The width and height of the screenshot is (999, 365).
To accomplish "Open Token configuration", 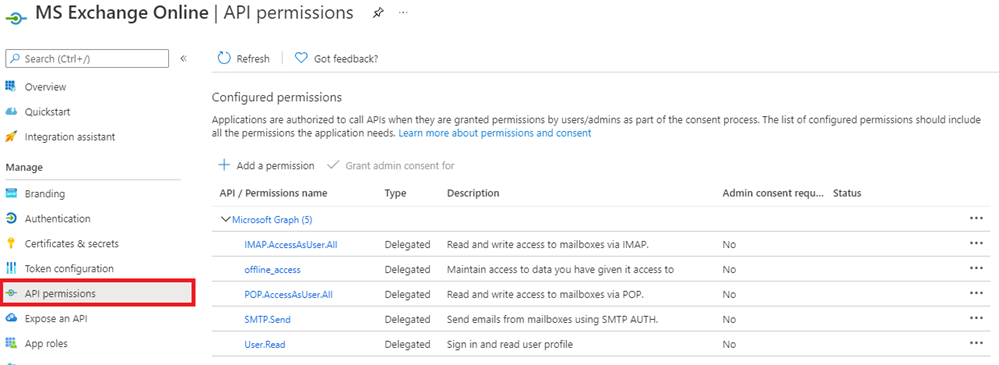I will 69,268.
